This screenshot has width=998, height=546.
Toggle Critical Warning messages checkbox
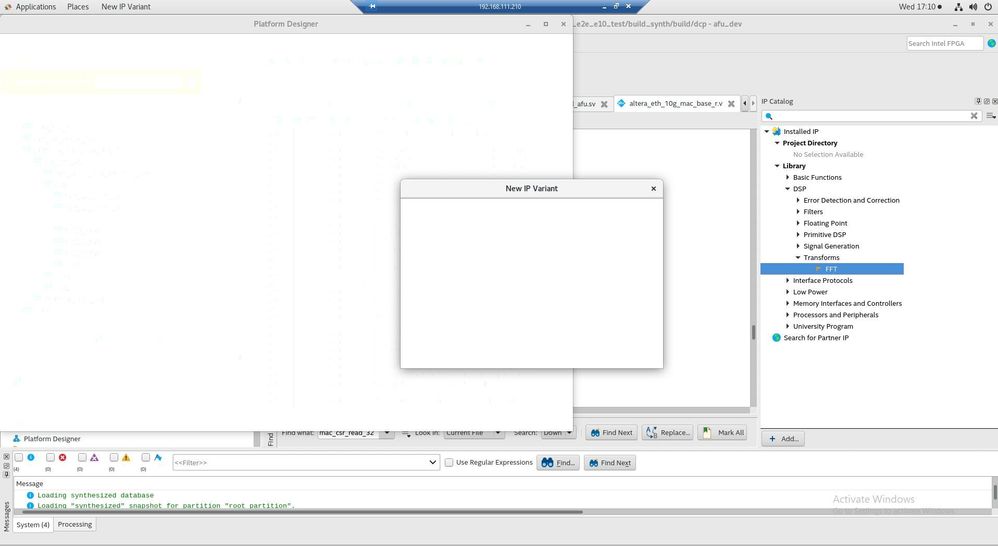82,458
